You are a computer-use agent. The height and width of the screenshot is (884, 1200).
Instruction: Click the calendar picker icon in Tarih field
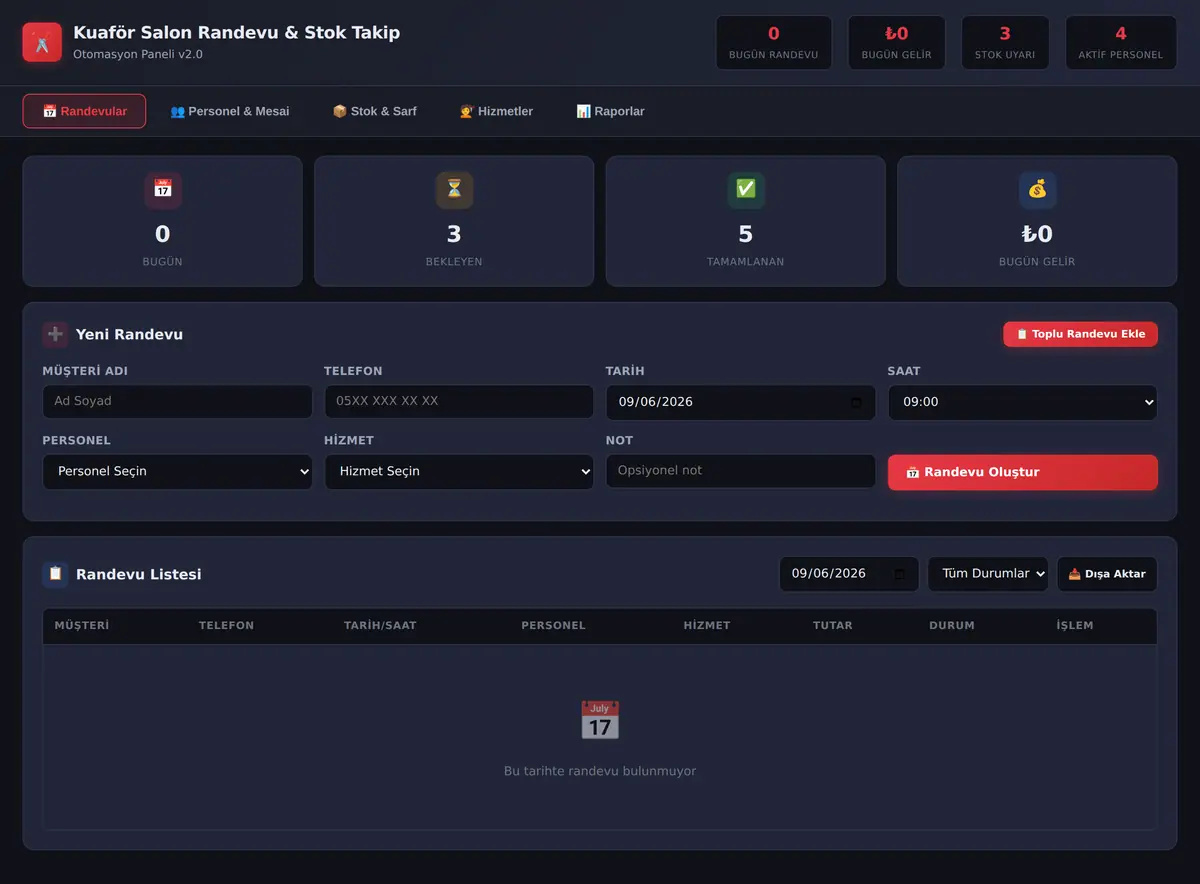[x=856, y=402]
